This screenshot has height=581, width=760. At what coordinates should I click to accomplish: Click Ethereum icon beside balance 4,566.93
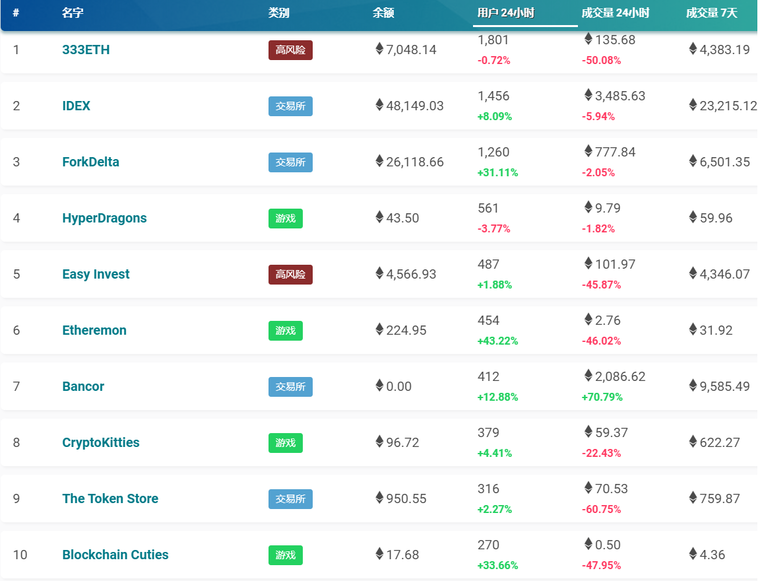point(380,273)
